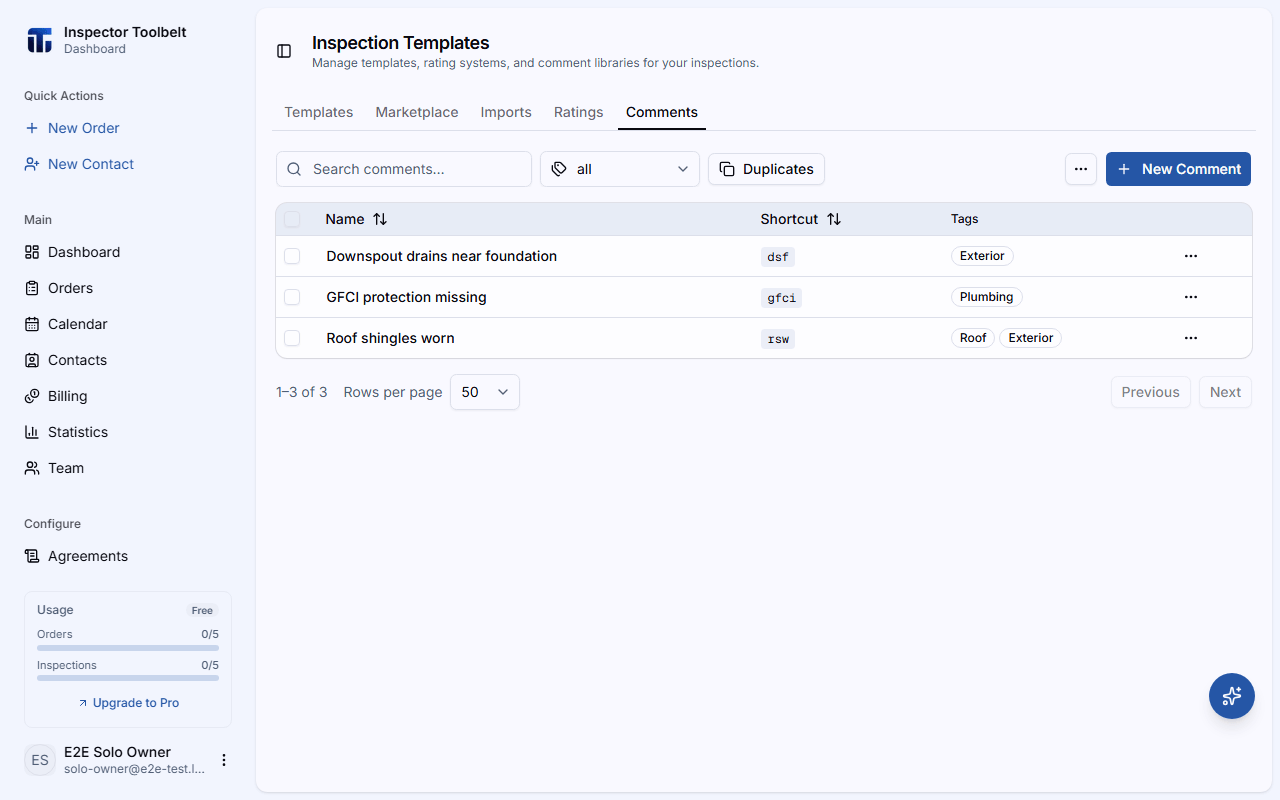Switch to the Templates tab

319,112
